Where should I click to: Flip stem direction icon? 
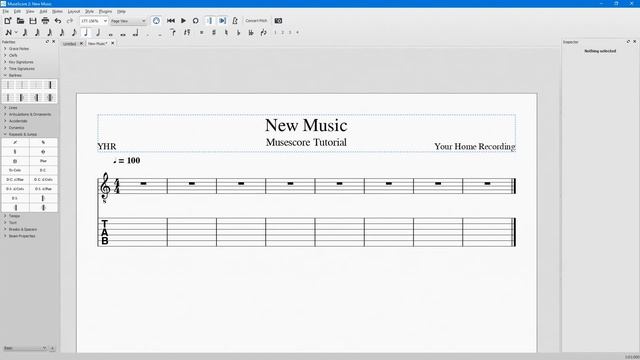264,33
